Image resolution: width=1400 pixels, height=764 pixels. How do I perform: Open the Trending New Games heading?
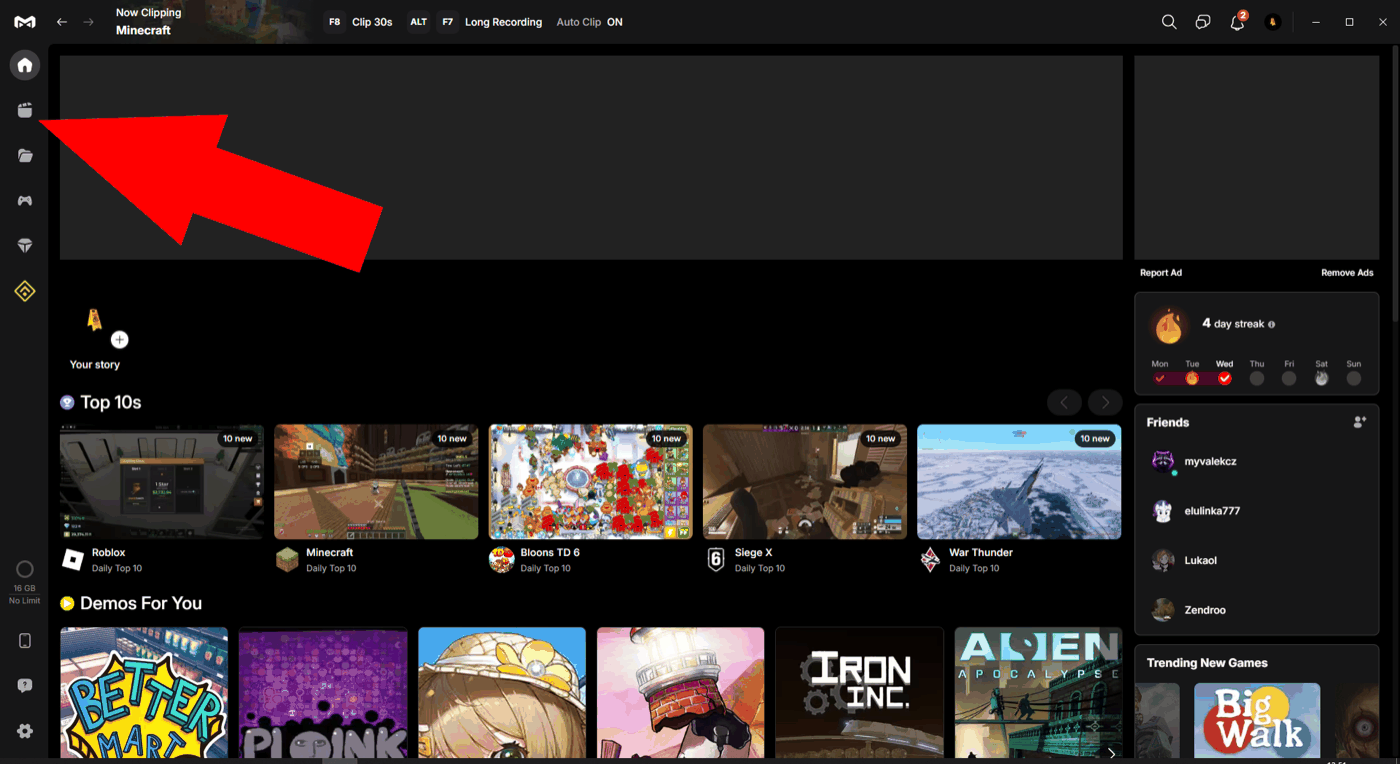(1207, 663)
